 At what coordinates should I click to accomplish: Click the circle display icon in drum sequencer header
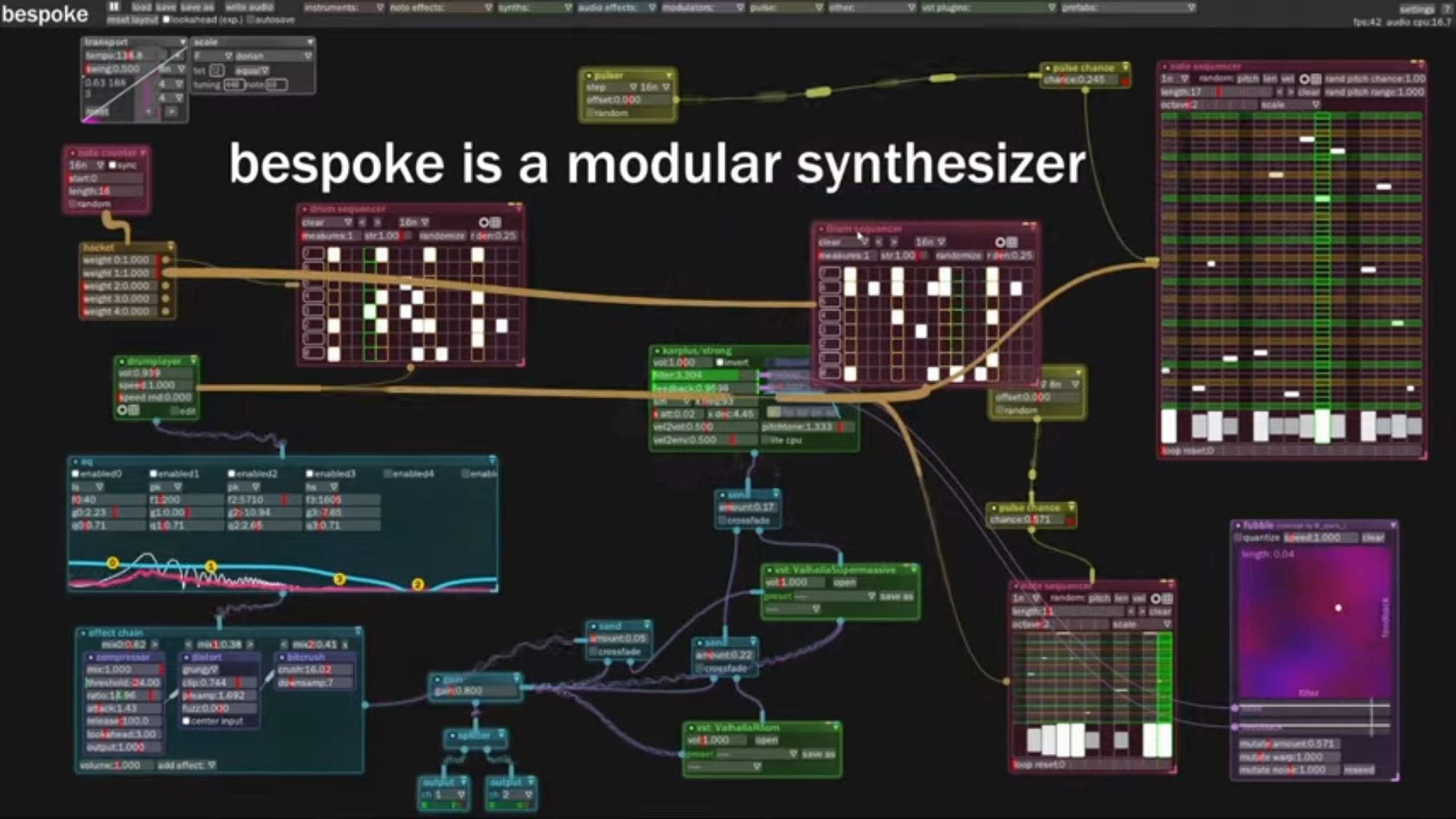[484, 222]
